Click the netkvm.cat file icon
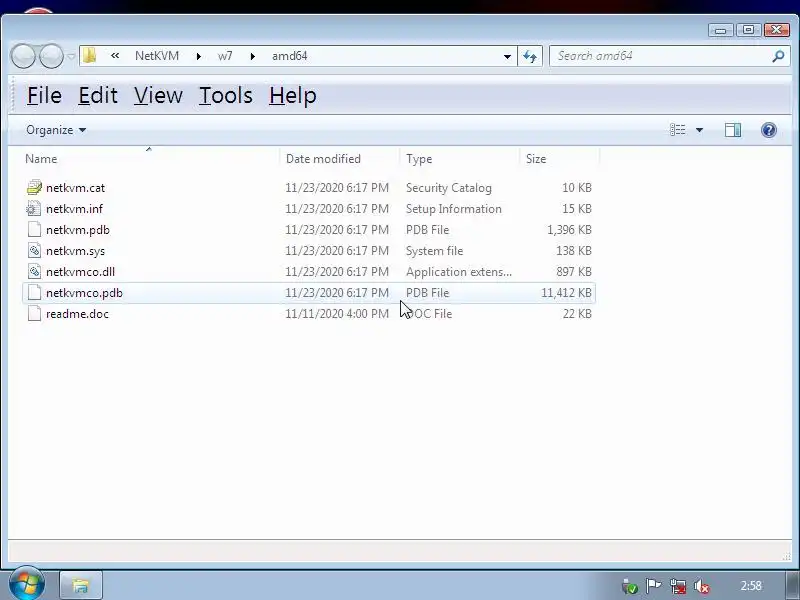The width and height of the screenshot is (800, 600). pos(34,188)
